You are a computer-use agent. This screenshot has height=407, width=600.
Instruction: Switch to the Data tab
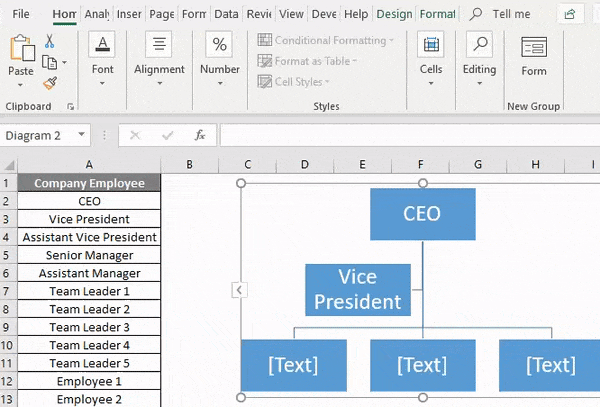[226, 14]
